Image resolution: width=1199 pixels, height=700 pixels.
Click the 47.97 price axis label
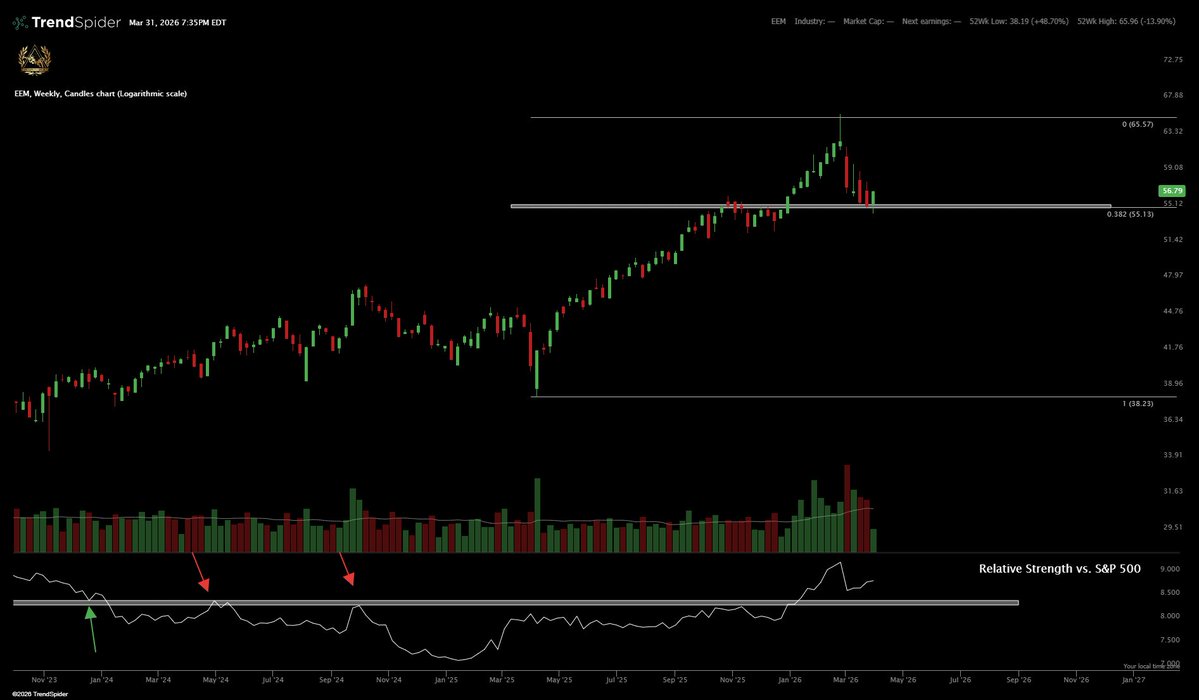click(1172, 275)
